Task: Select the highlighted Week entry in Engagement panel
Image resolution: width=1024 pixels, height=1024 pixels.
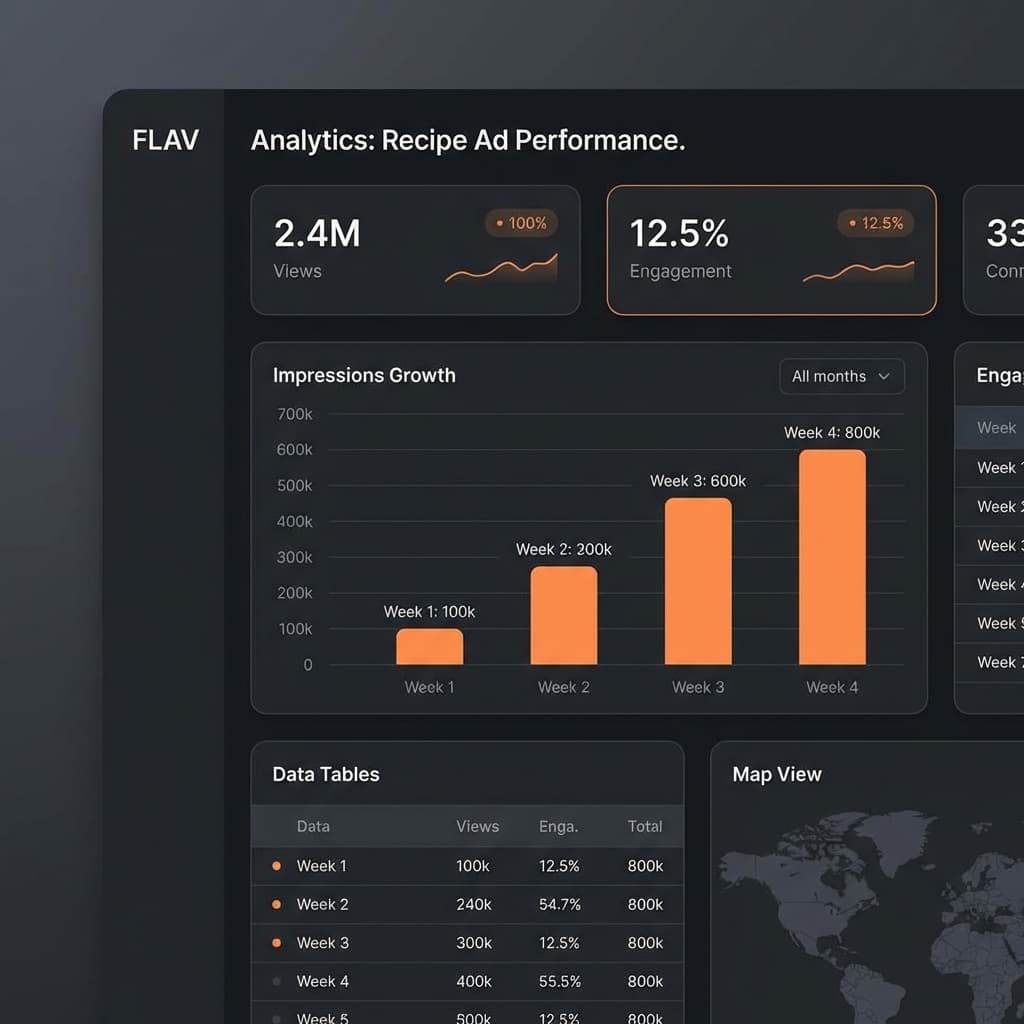Action: tap(998, 427)
